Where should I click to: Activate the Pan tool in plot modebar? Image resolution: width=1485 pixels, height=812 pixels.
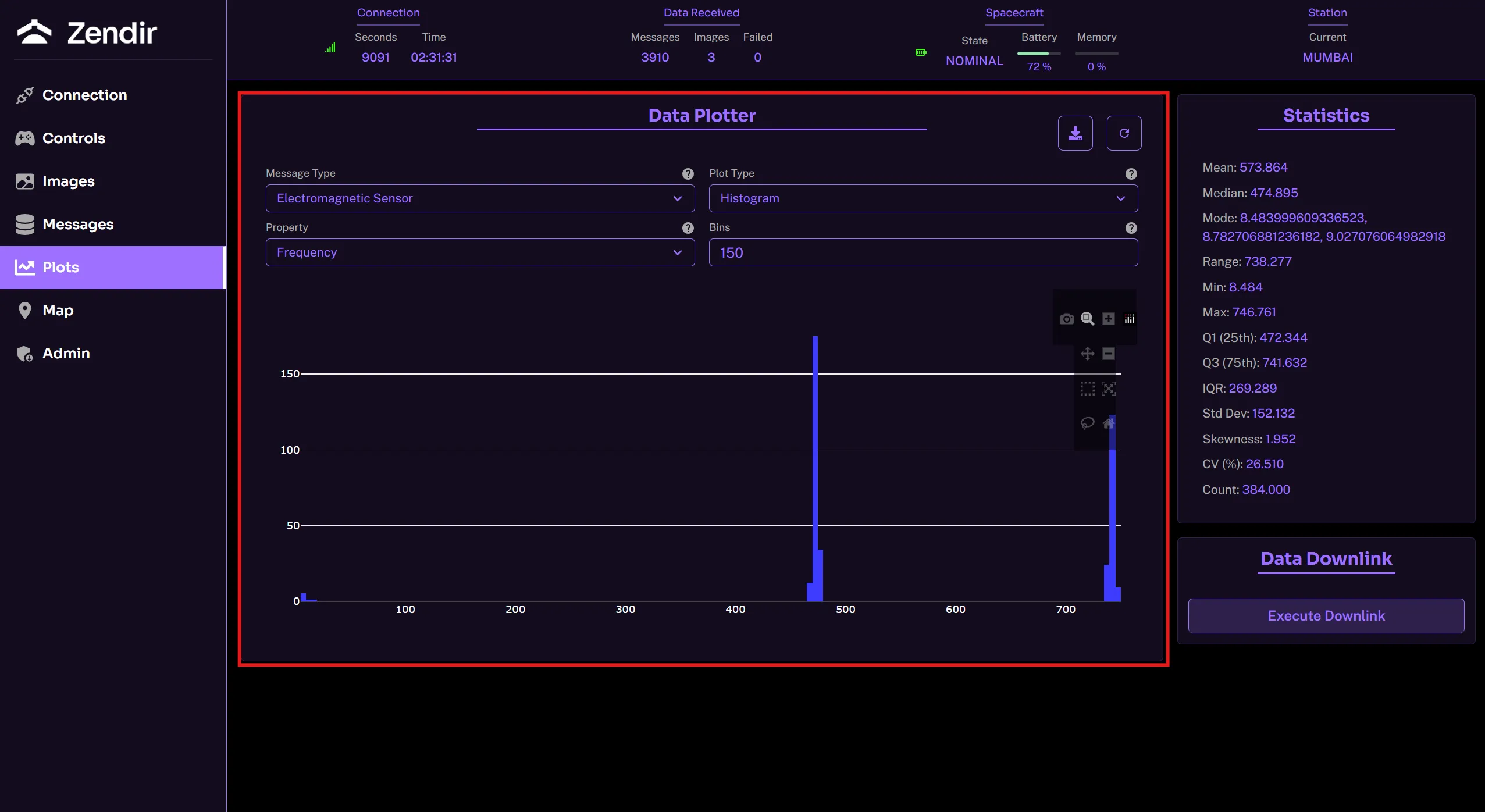[1087, 354]
